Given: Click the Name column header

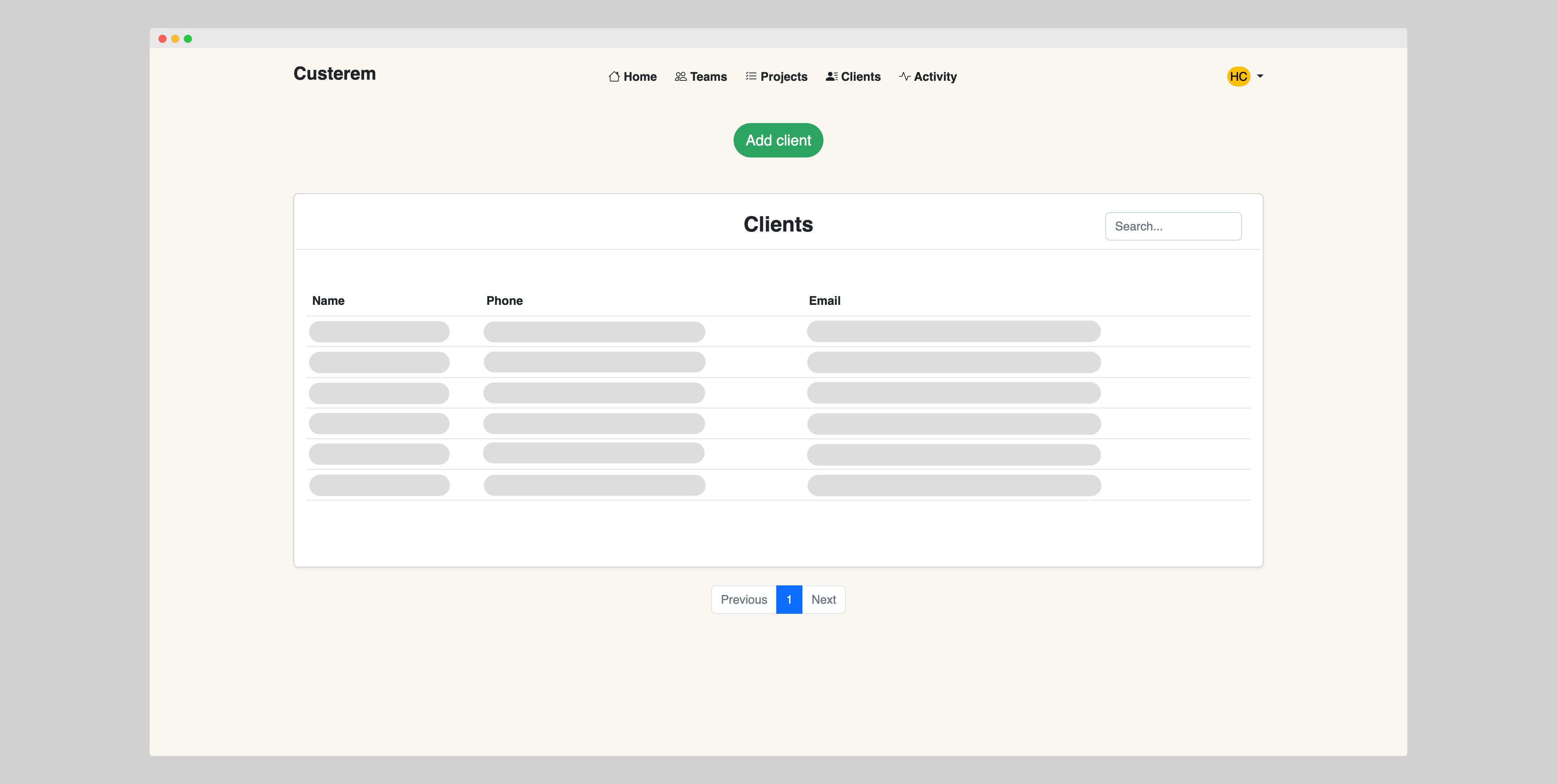Looking at the screenshot, I should click(x=328, y=301).
